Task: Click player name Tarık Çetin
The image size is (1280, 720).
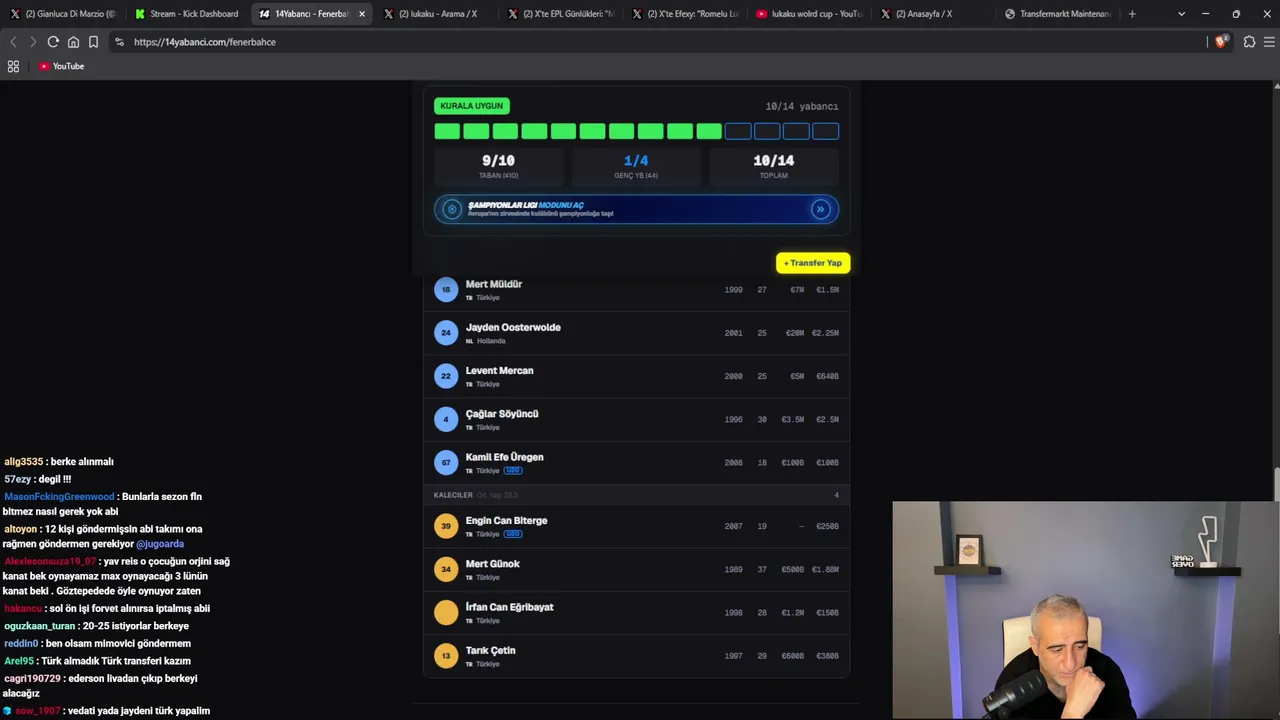Action: (x=491, y=651)
